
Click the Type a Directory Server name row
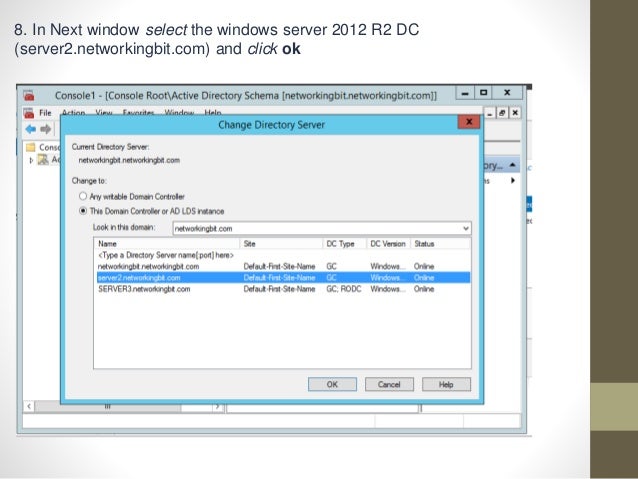click(x=283, y=255)
